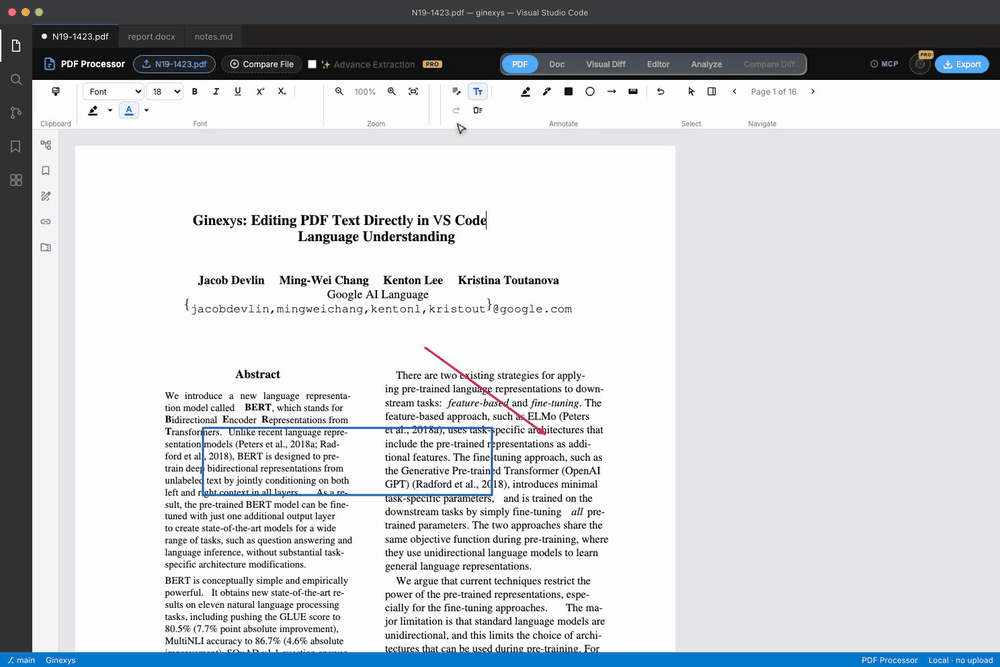Select the N19-1423.pdf editor tab
The height and width of the screenshot is (667, 1000).
pyautogui.click(x=75, y=36)
